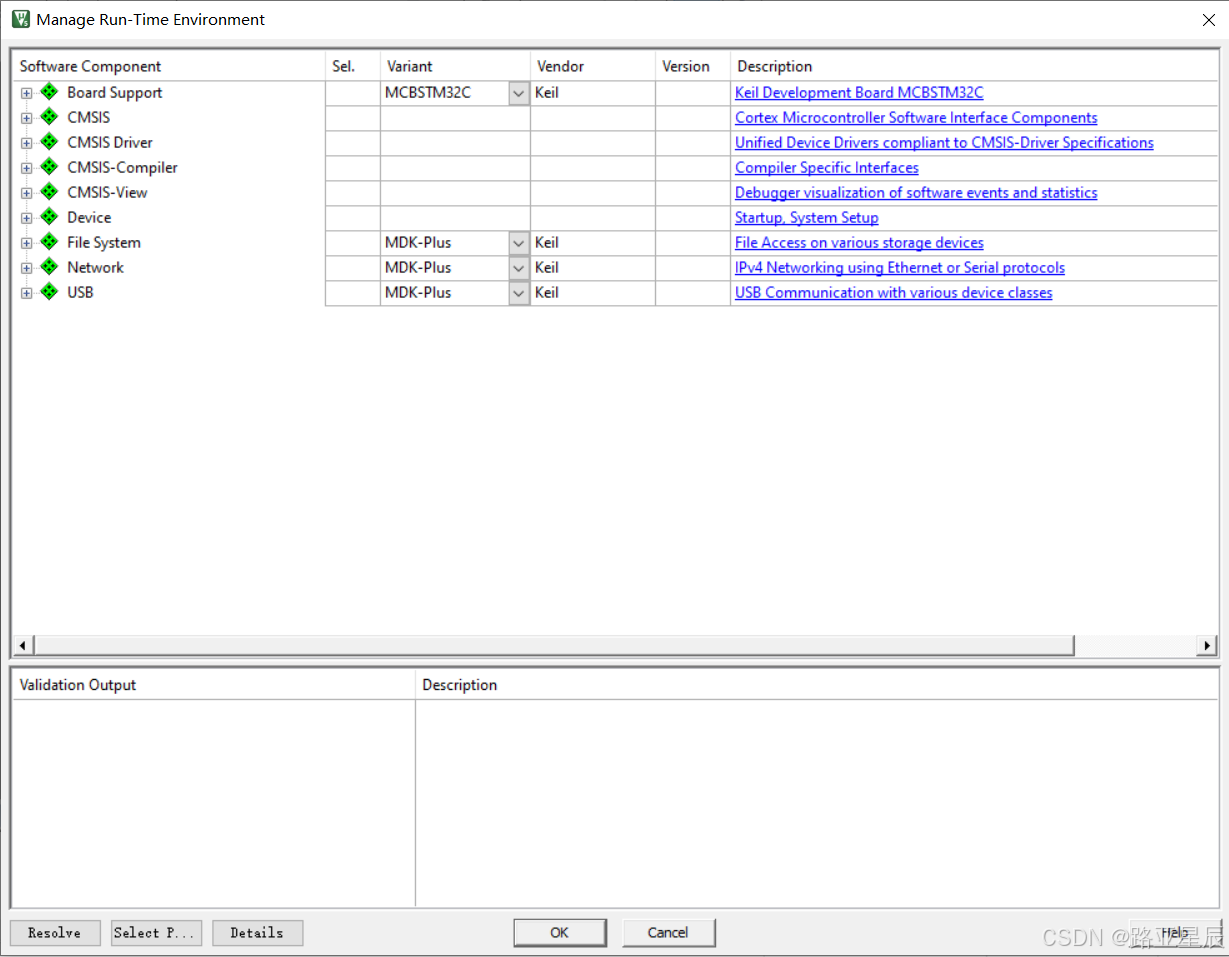Open Compiler Specific Interfaces link
The width and height of the screenshot is (1229, 957).
tap(827, 167)
